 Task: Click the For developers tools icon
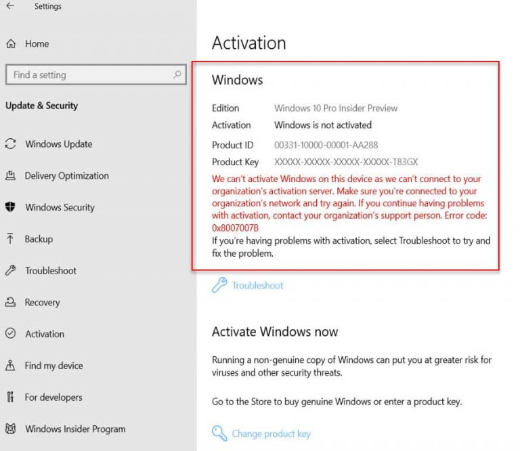point(10,397)
